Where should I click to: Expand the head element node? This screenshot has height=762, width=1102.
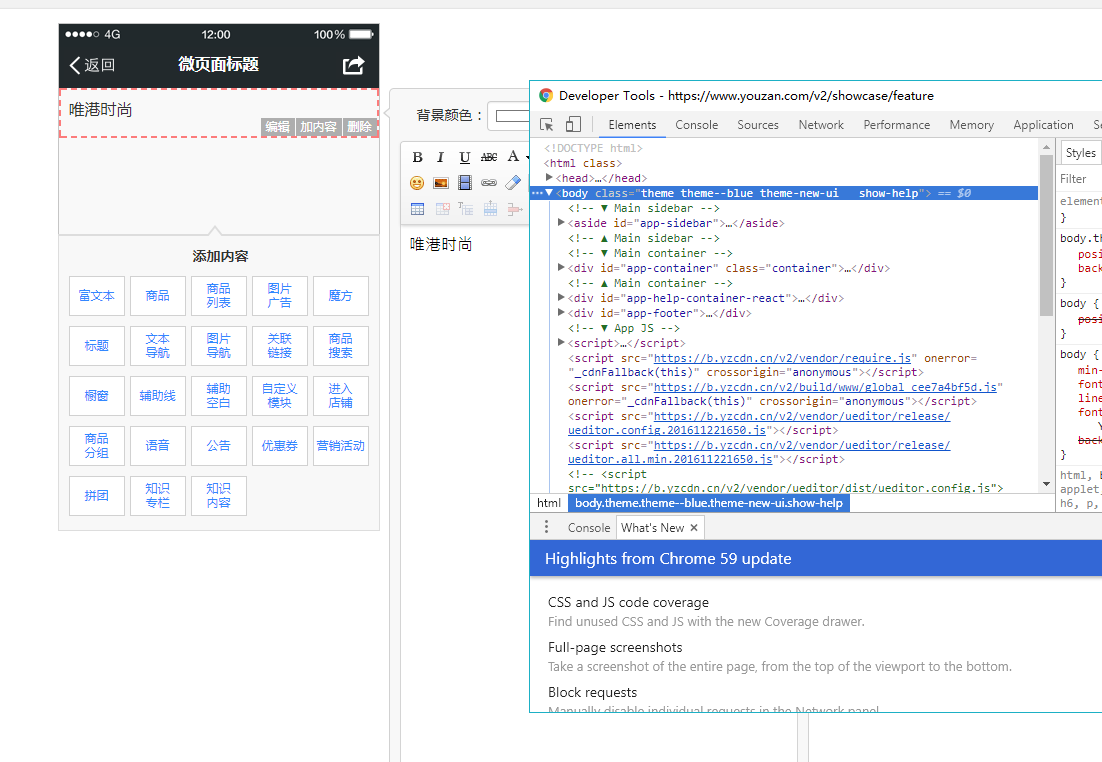point(550,178)
